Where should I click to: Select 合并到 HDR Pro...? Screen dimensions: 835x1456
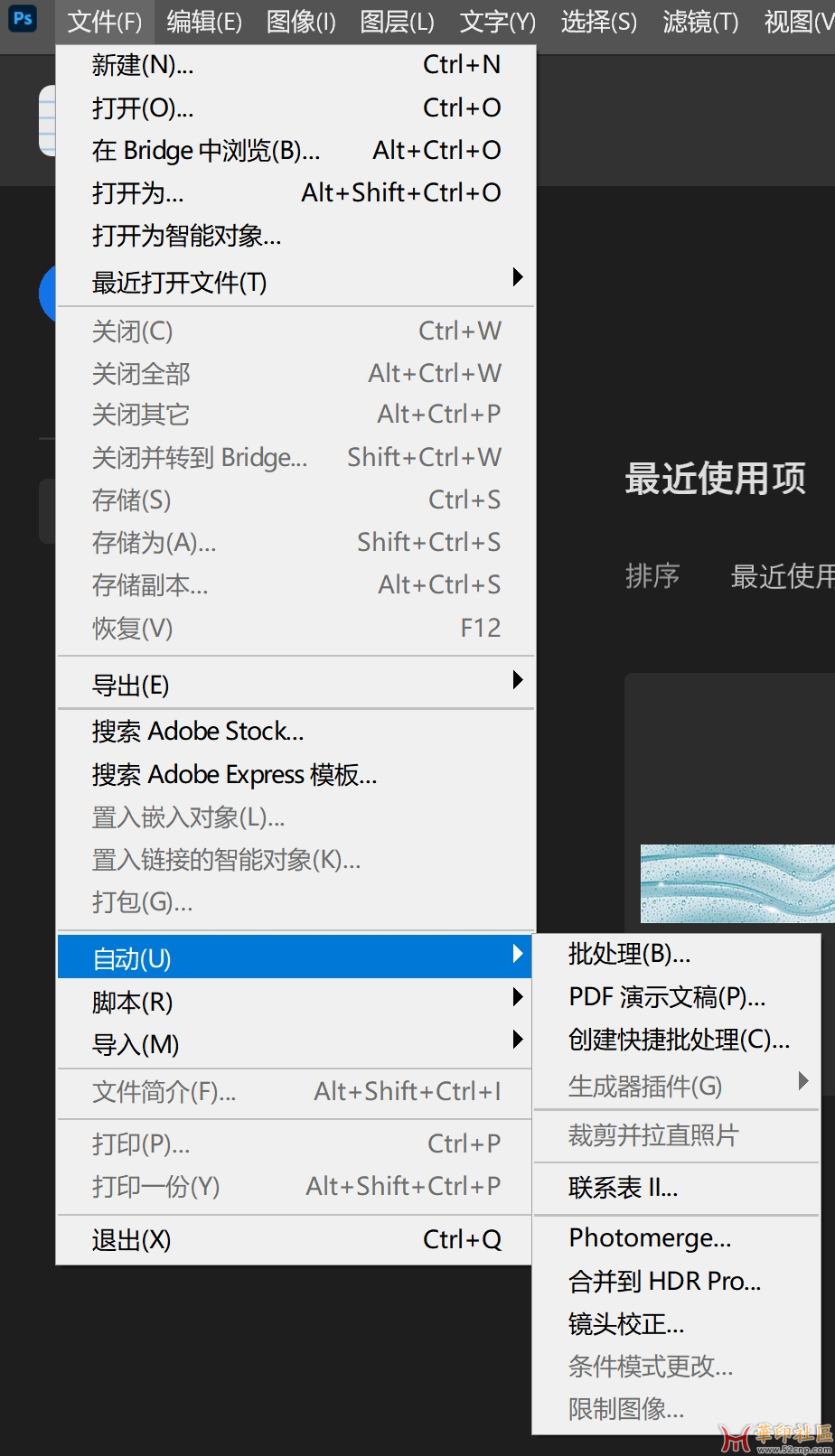pyautogui.click(x=676, y=1280)
